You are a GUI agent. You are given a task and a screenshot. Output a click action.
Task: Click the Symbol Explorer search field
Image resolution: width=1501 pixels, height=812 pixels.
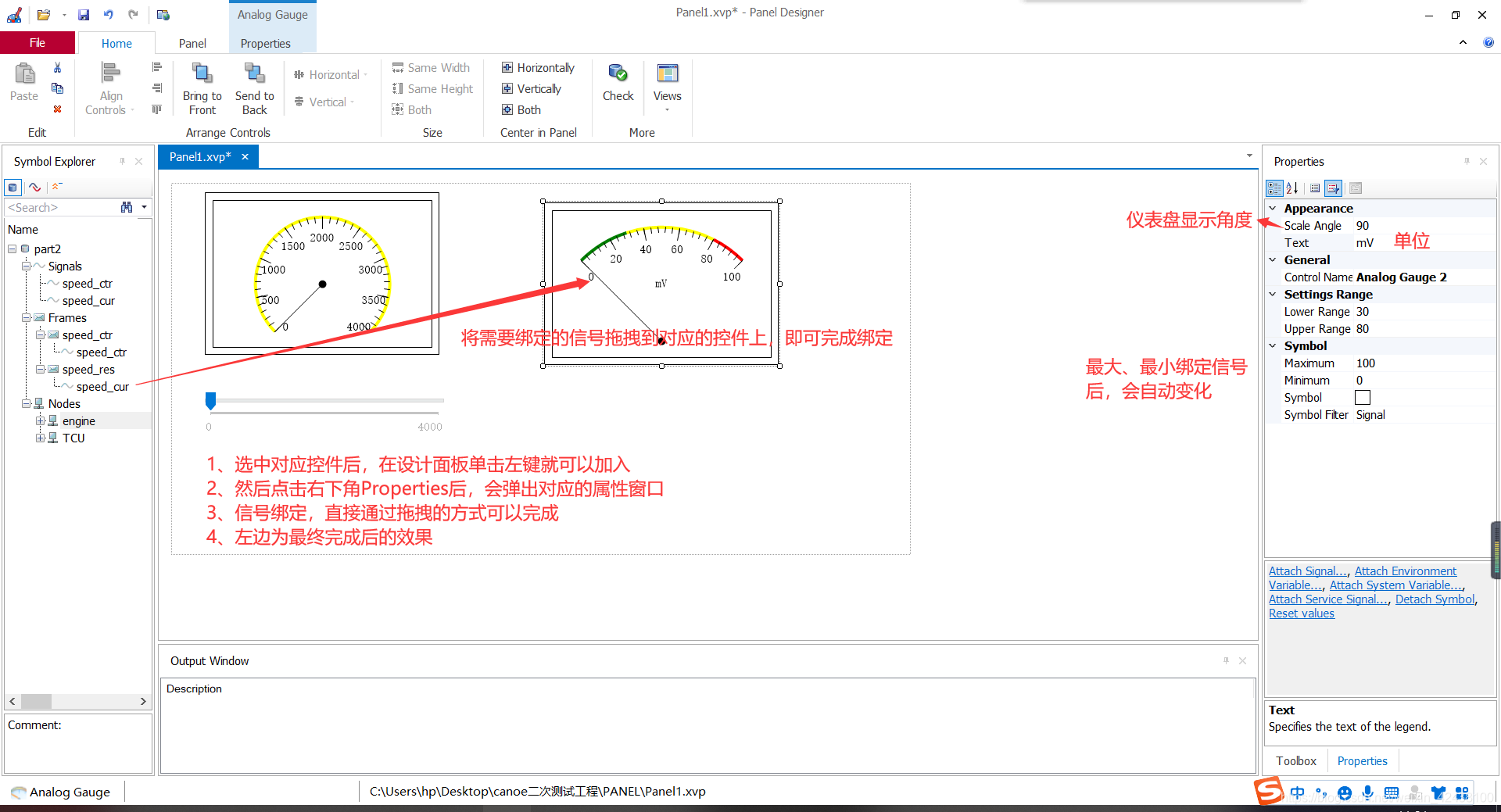pyautogui.click(x=61, y=207)
